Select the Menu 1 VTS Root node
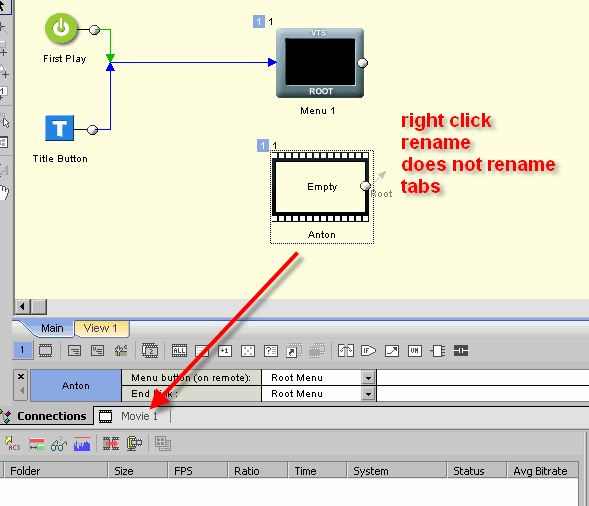 (320, 63)
